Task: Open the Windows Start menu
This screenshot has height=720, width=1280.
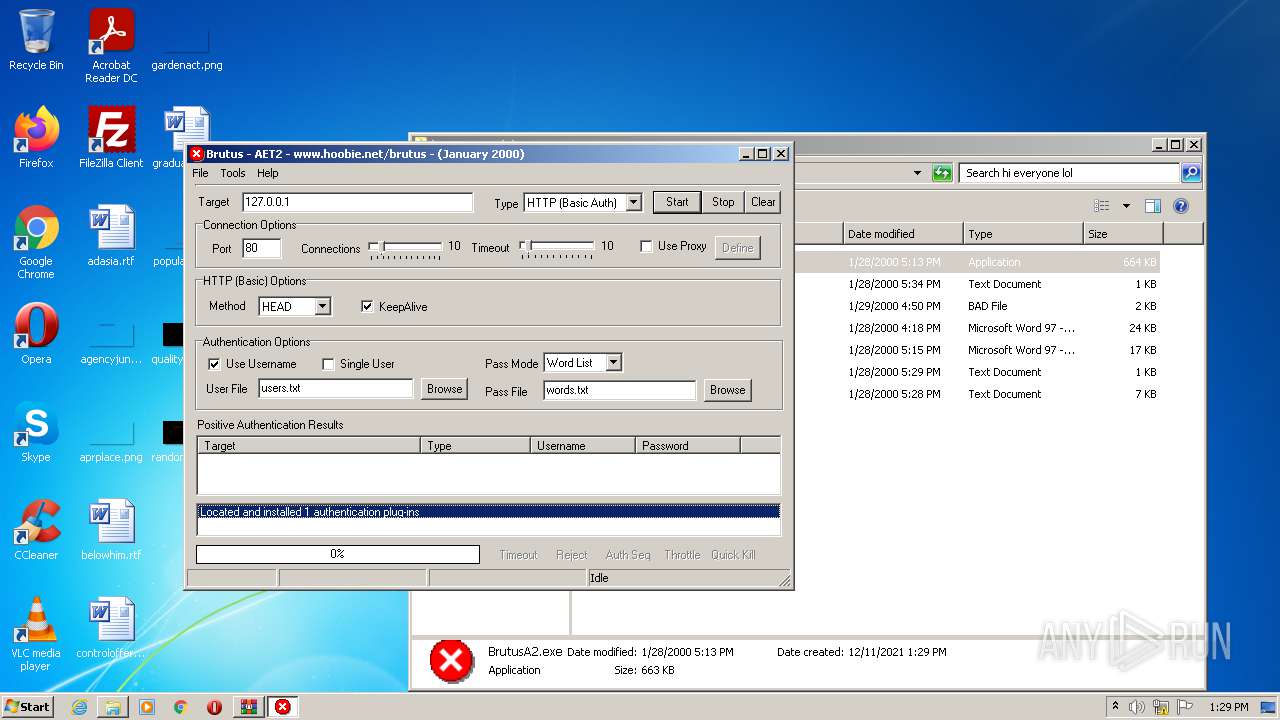Action: click(28, 707)
